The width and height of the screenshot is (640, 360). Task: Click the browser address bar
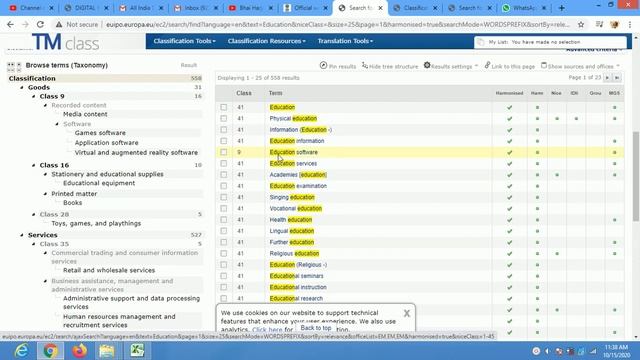(337, 24)
